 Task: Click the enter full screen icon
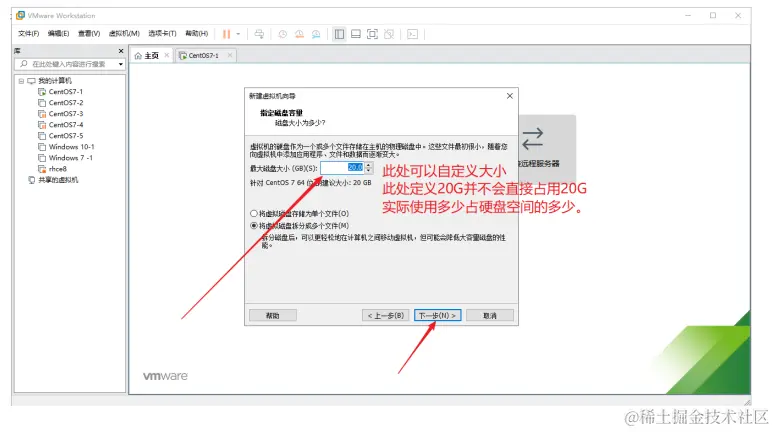[x=372, y=34]
